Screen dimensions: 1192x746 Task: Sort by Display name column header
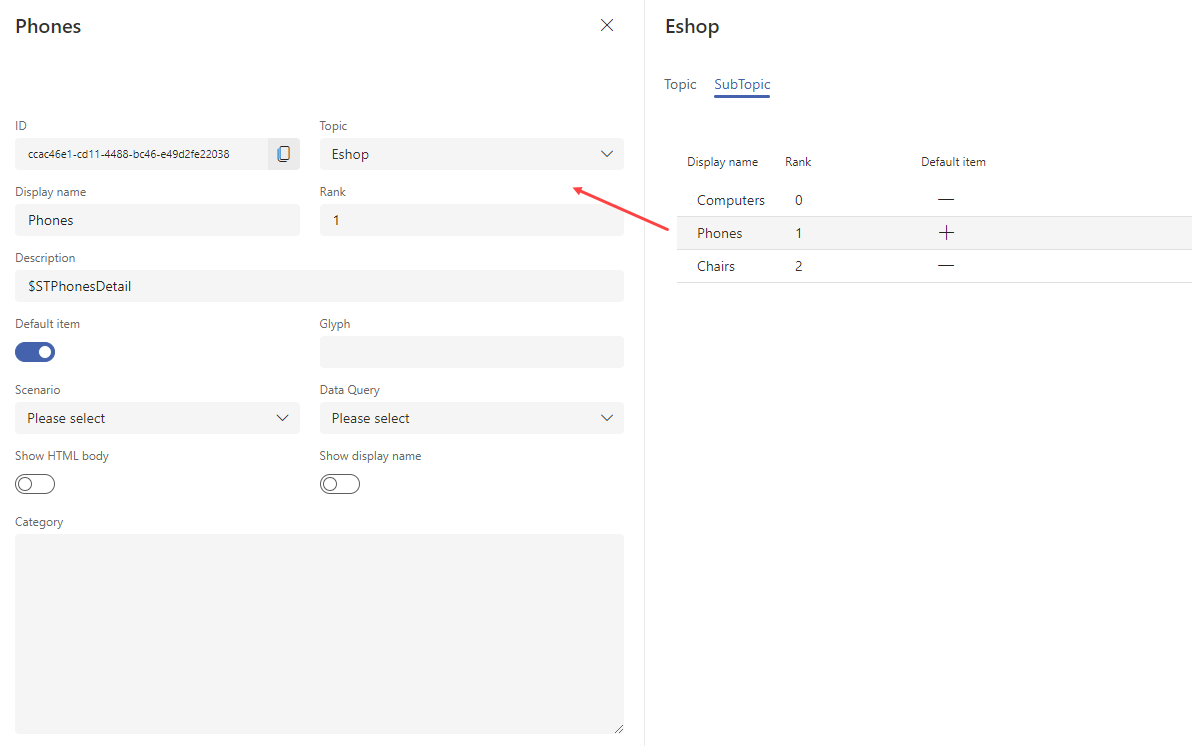pos(722,162)
